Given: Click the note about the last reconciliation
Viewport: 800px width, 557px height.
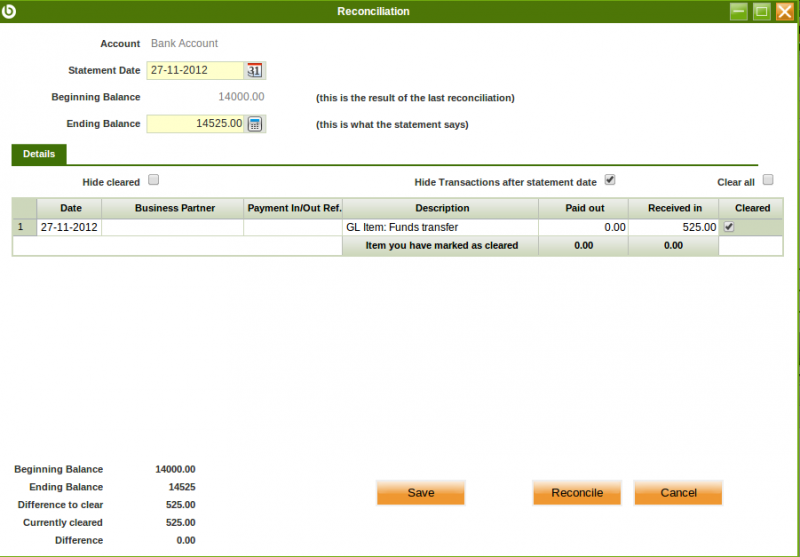Looking at the screenshot, I should click(415, 98).
